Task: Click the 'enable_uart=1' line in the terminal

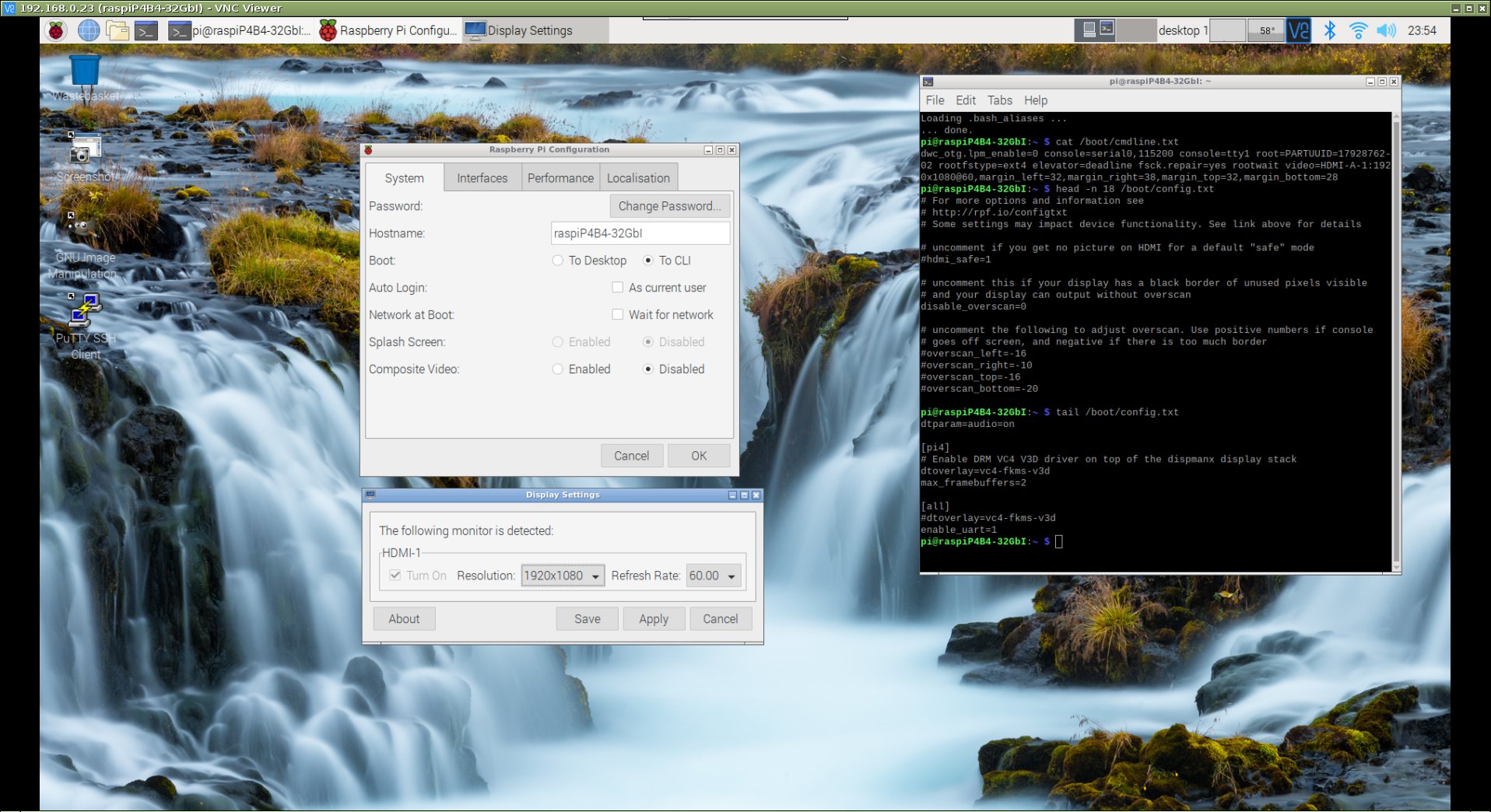Action: coord(959,530)
